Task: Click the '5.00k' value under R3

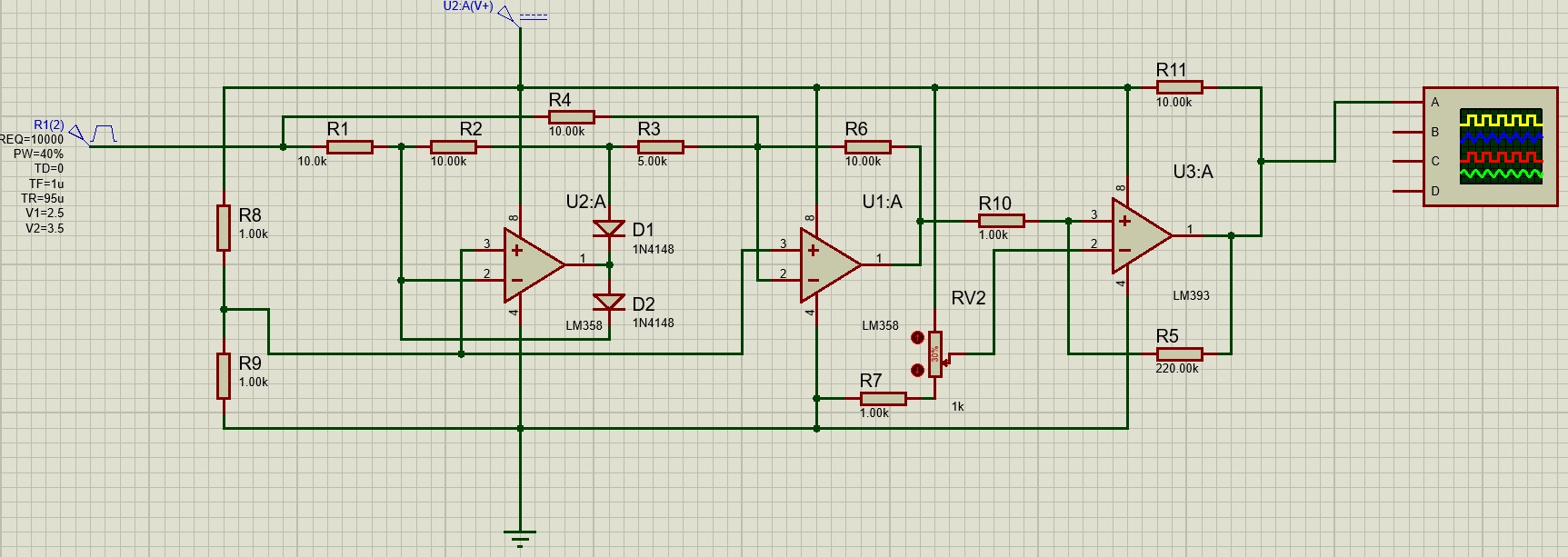Action: 653,162
